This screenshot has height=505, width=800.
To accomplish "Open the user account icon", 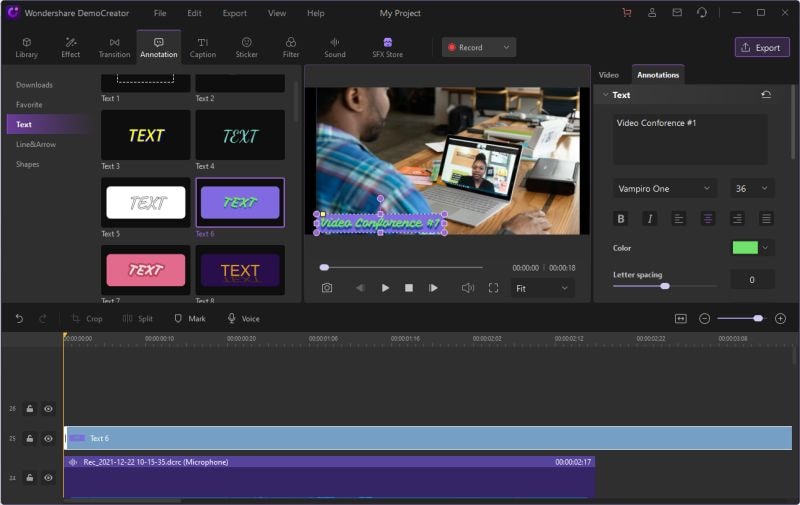I will 652,13.
